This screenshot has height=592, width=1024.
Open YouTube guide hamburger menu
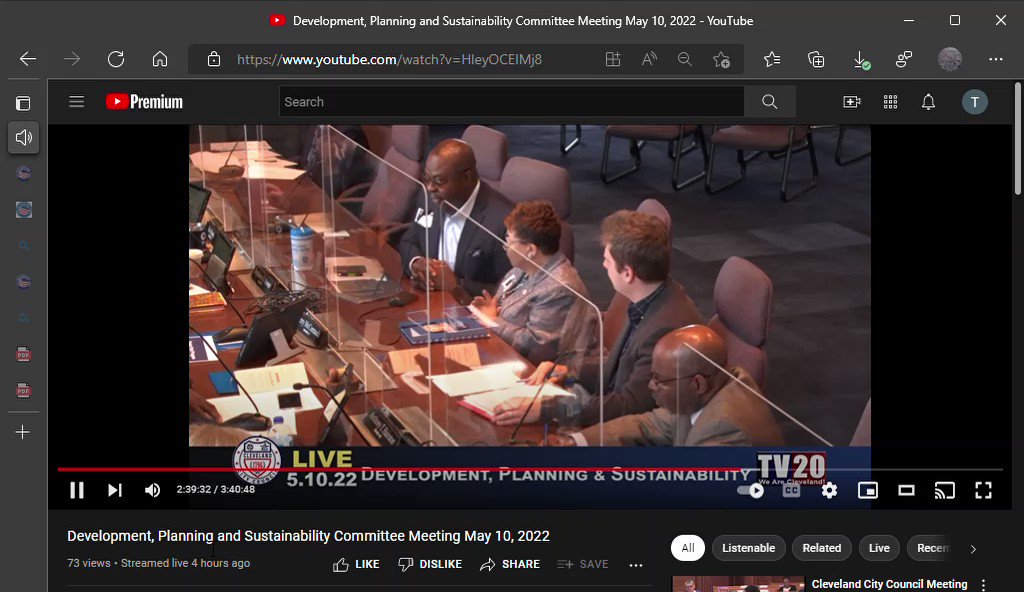pos(76,101)
